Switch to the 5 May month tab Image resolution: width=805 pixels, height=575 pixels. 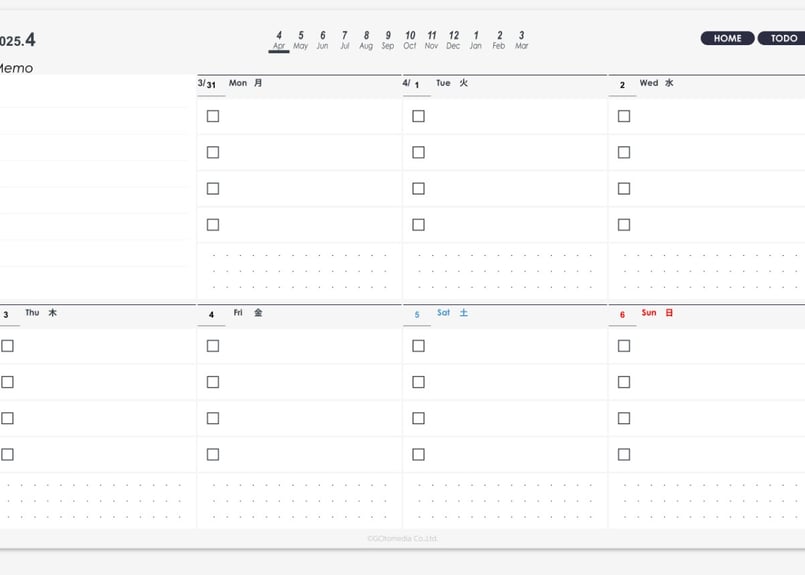(x=300, y=40)
